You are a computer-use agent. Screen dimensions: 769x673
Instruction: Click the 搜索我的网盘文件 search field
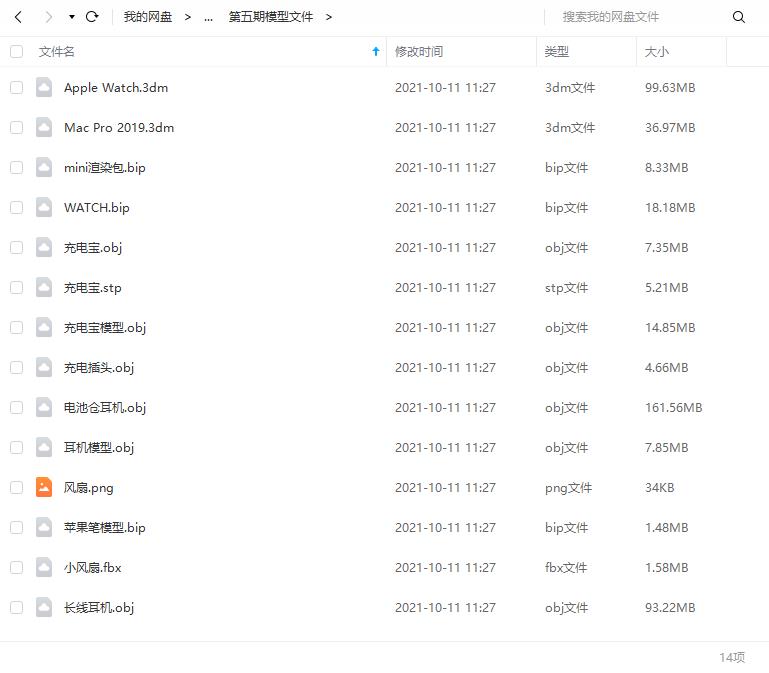pos(640,17)
